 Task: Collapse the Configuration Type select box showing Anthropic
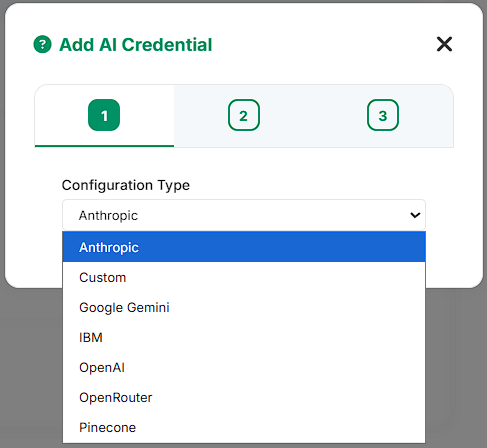tap(244, 215)
